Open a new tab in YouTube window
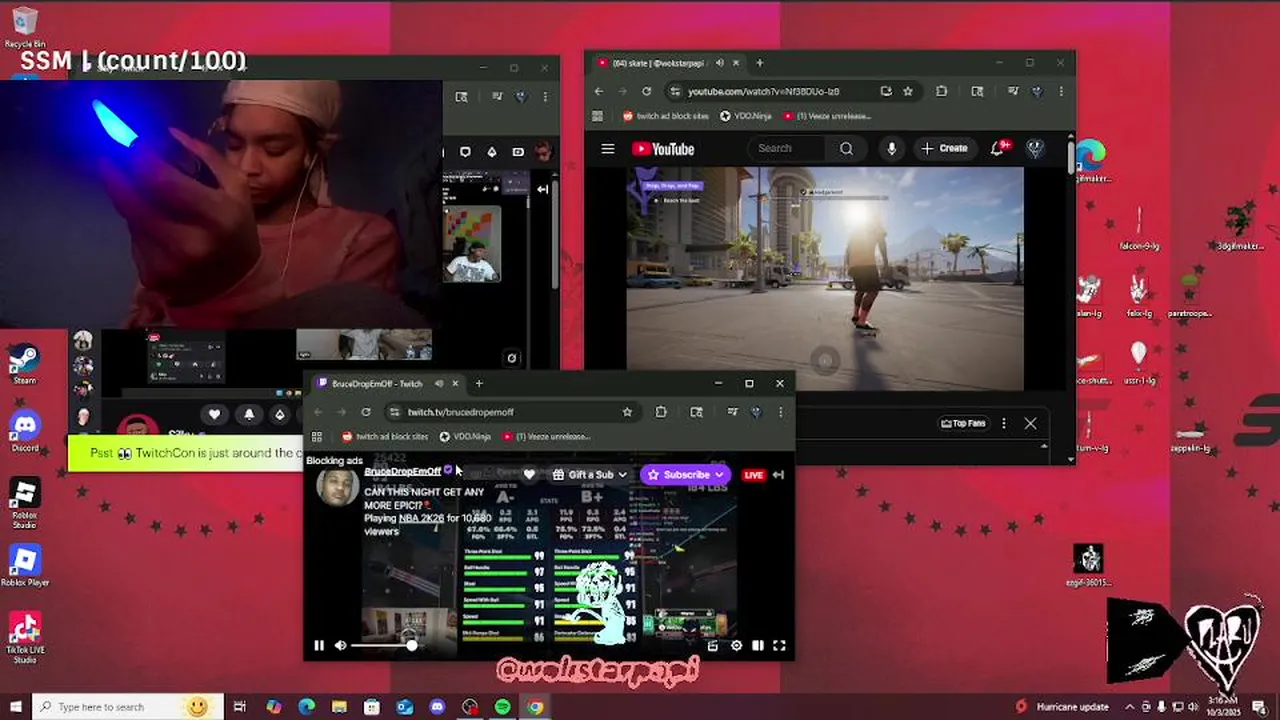 click(x=759, y=63)
